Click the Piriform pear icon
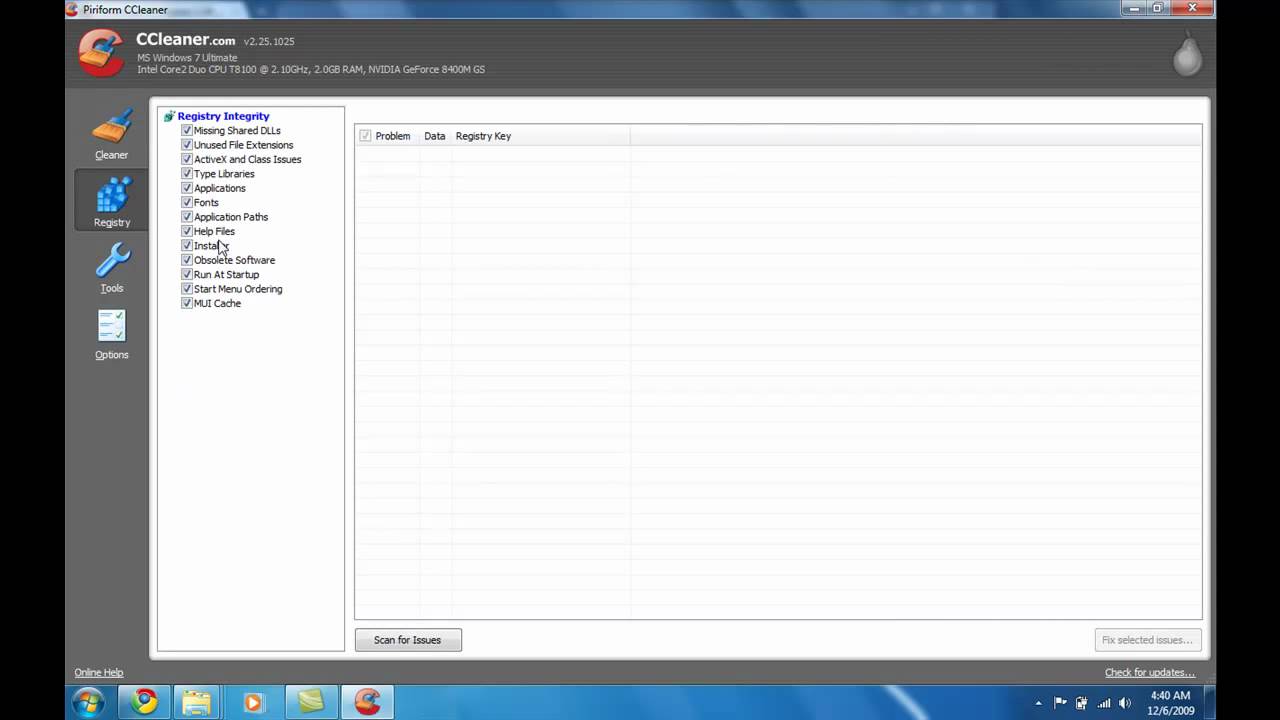The width and height of the screenshot is (1280, 720). coord(1187,55)
